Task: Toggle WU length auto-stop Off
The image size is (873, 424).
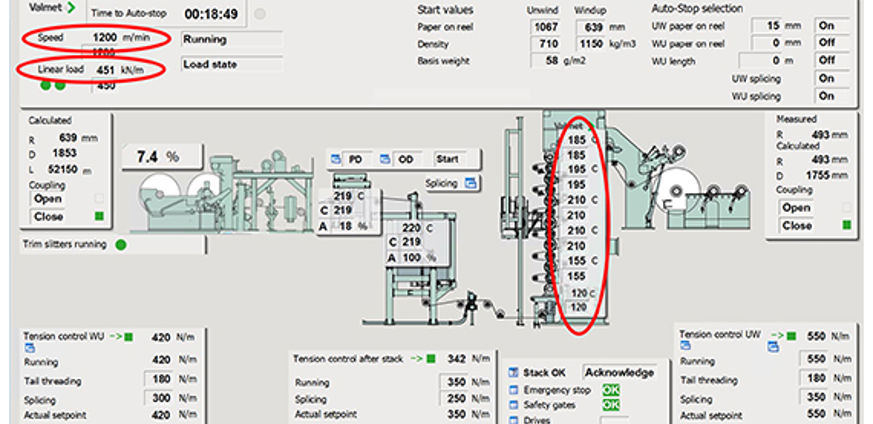Action: coord(832,60)
